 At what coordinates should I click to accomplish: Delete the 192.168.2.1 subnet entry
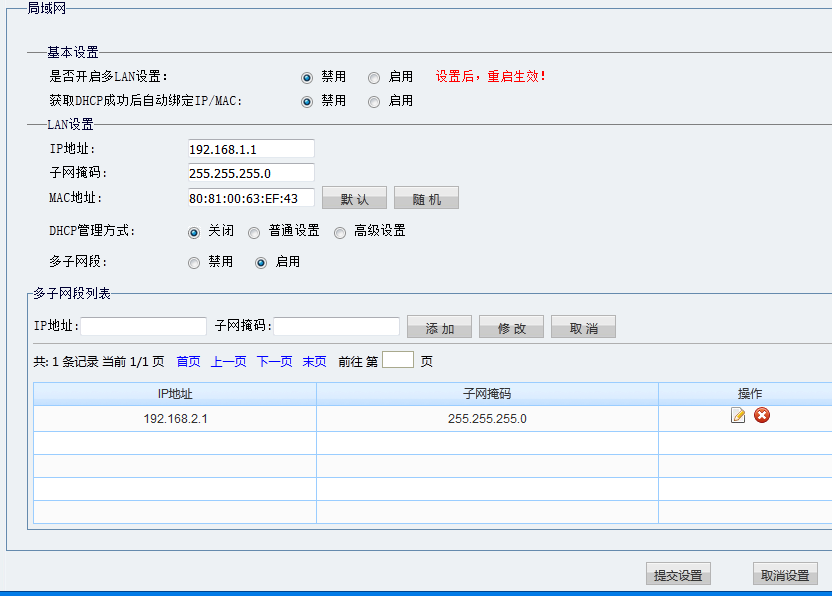tap(762, 415)
